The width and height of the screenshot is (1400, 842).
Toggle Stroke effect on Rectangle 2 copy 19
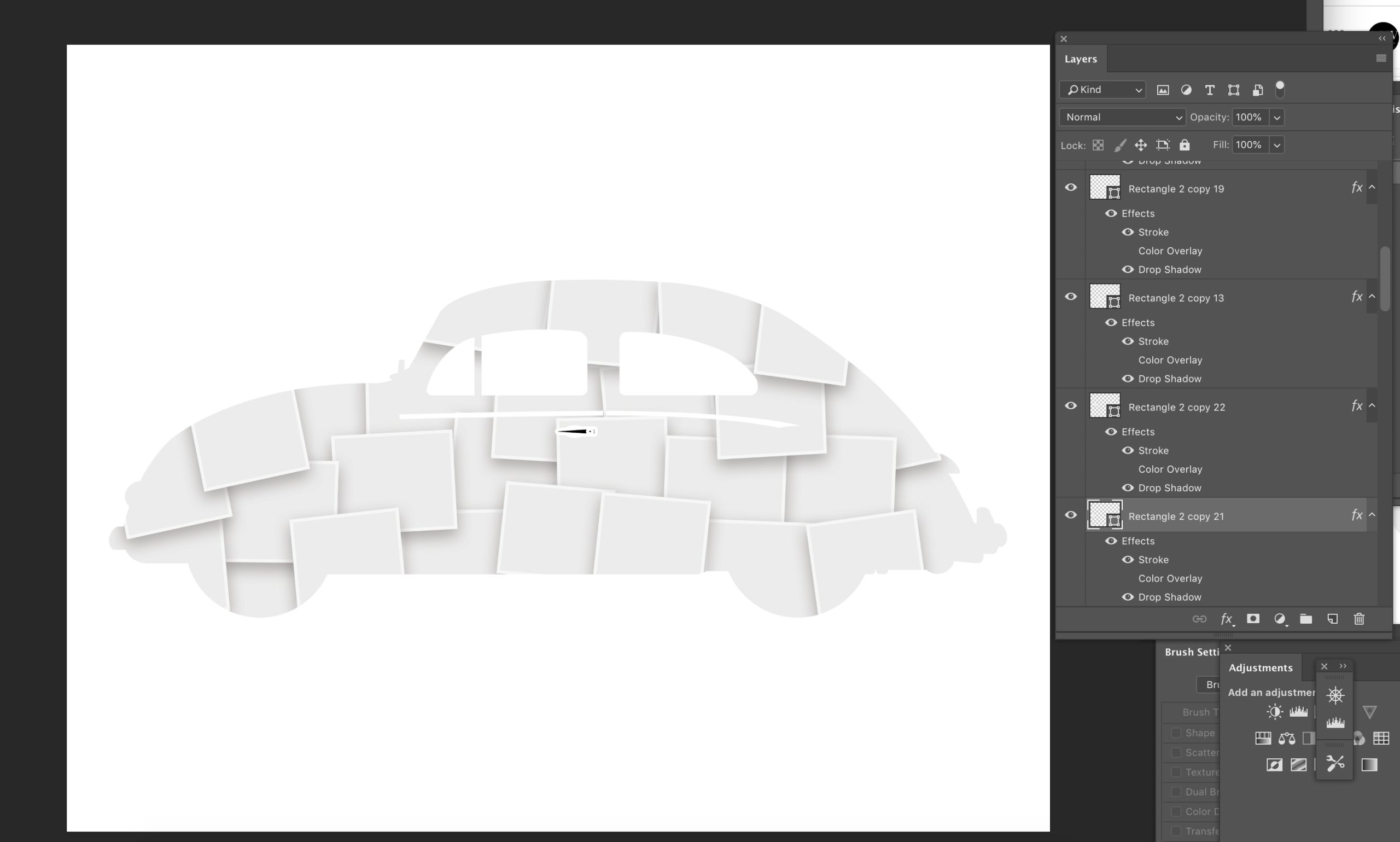coord(1128,232)
